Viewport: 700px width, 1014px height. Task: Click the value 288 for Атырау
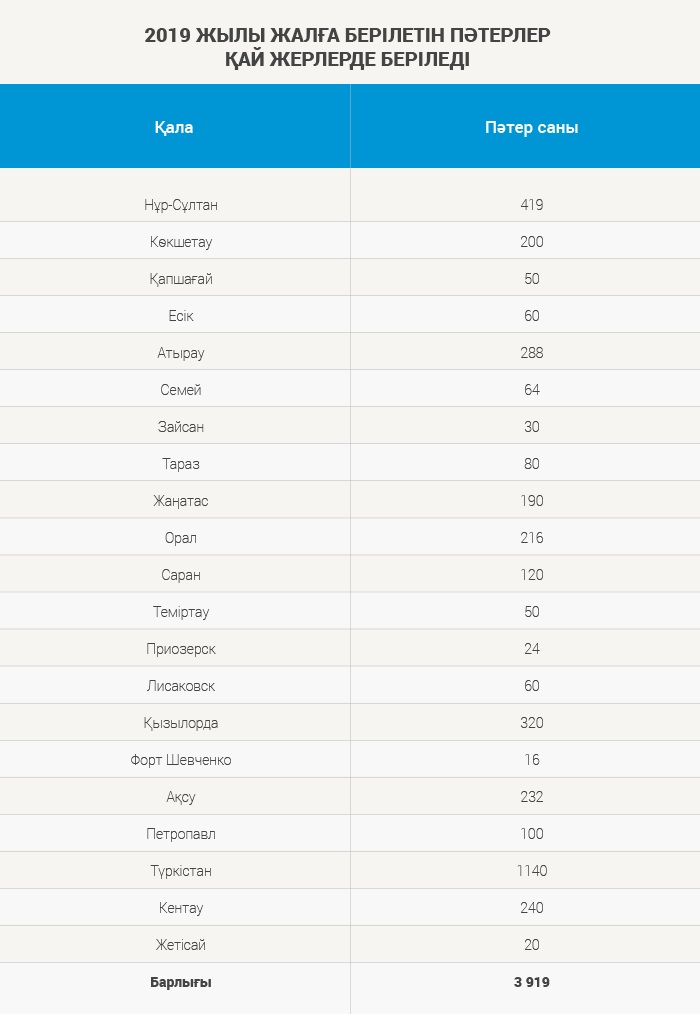click(x=531, y=352)
